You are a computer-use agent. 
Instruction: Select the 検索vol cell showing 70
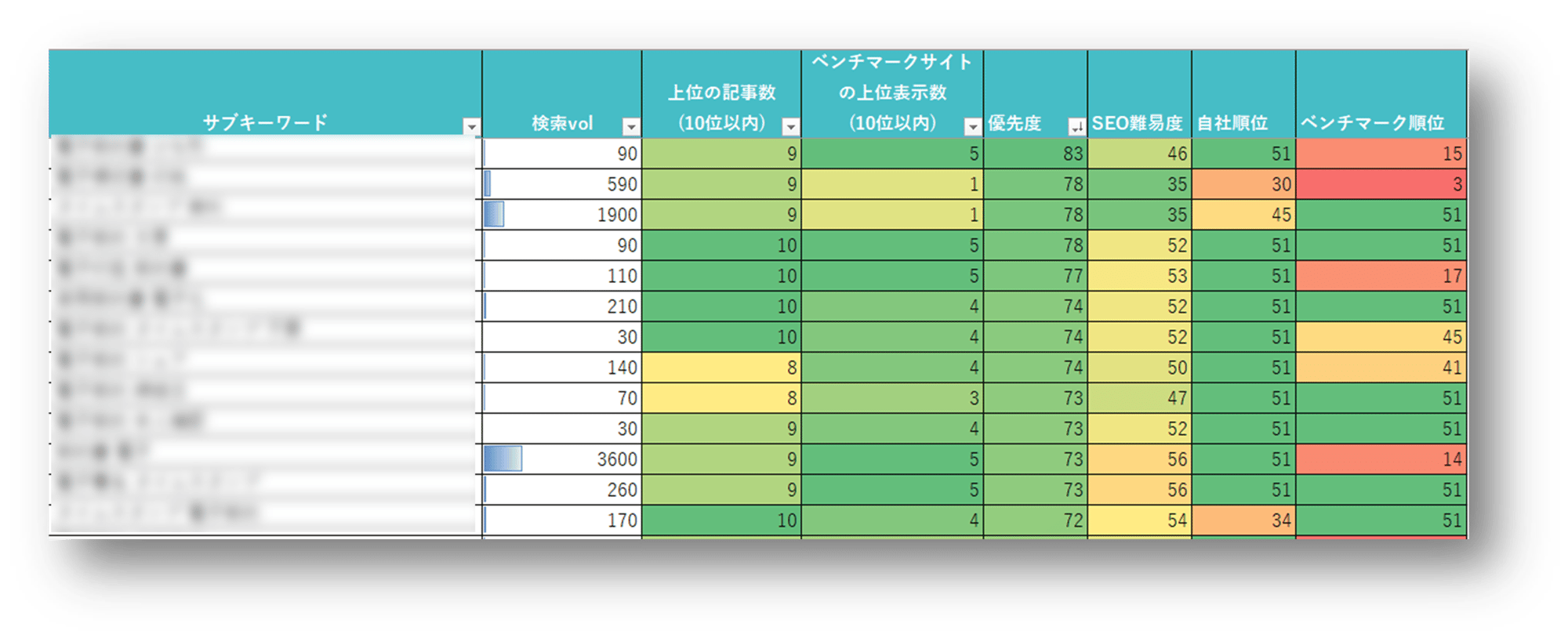point(562,398)
